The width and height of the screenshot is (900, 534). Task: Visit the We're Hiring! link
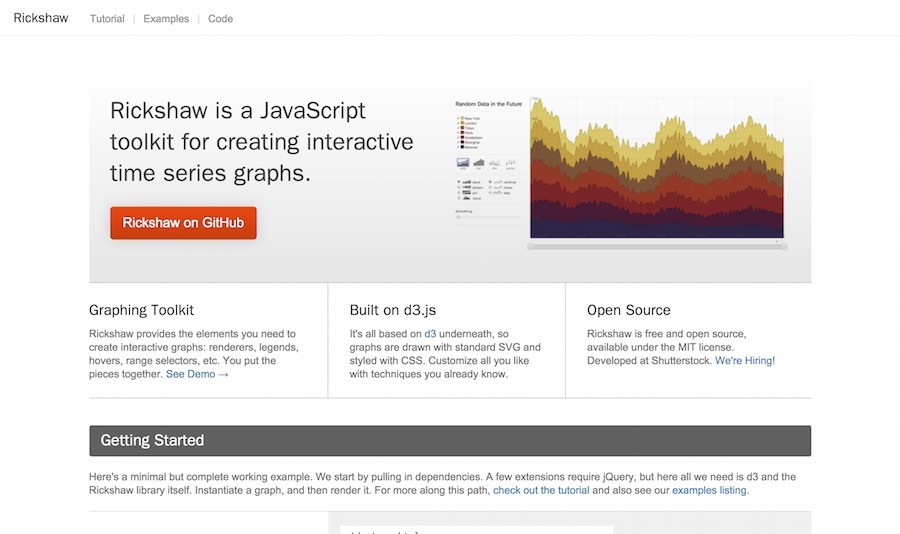(744, 361)
